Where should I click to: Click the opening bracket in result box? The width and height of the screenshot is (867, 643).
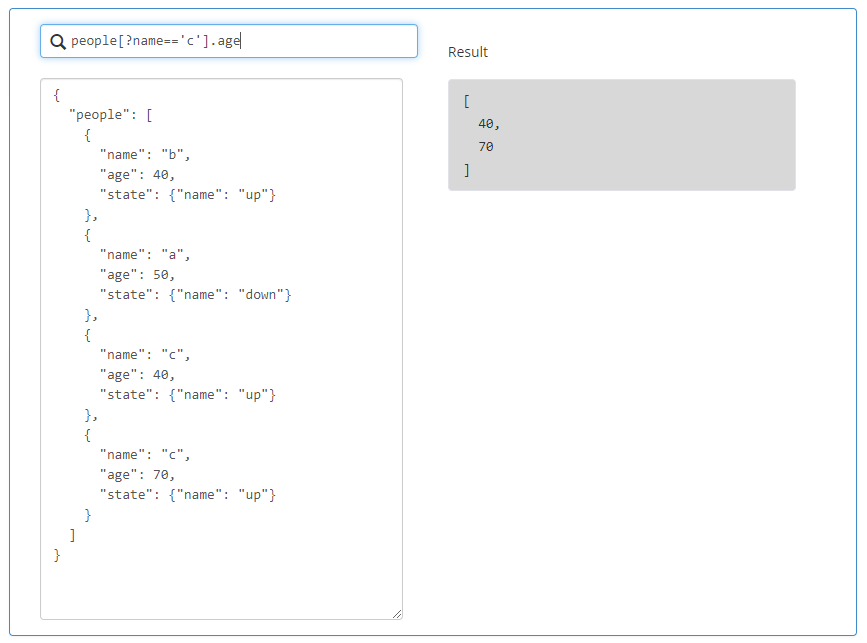coord(467,101)
